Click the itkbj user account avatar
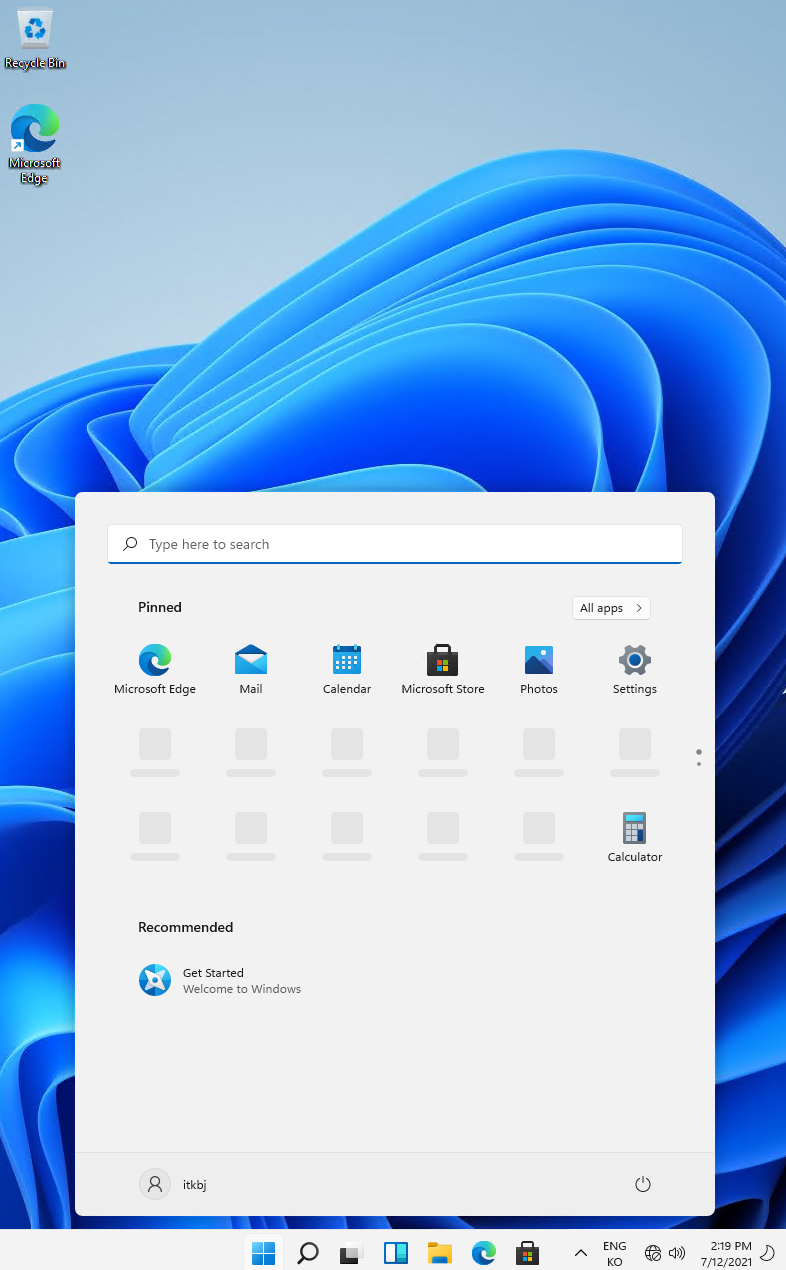 (155, 1184)
